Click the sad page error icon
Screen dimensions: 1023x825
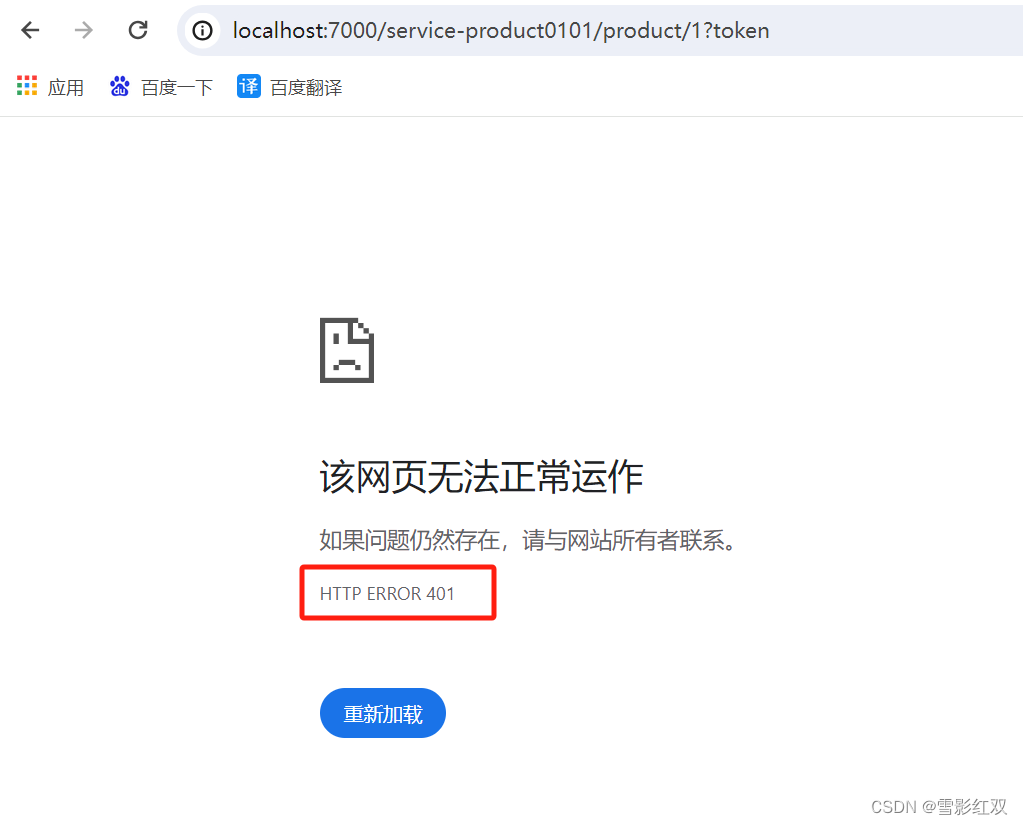coord(347,350)
